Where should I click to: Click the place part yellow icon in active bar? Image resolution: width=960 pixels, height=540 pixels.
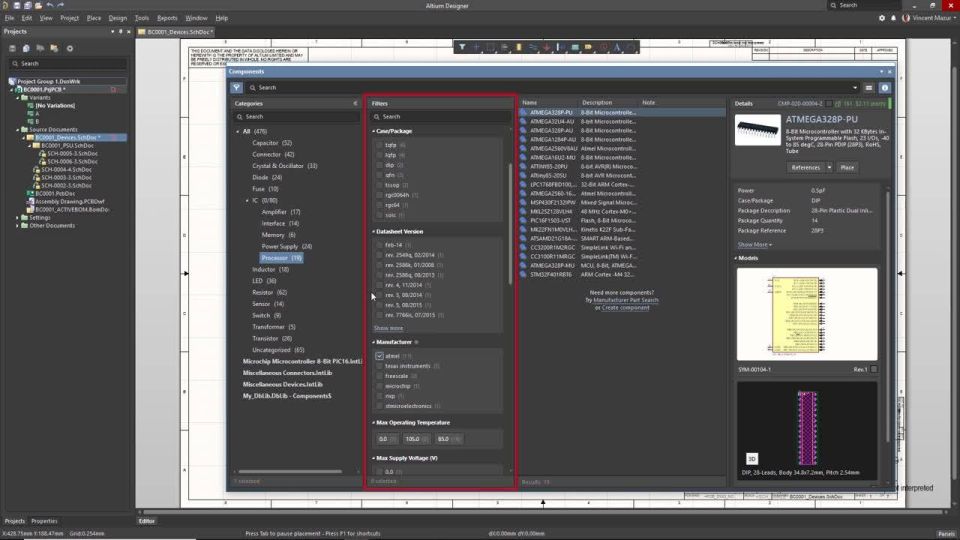point(519,47)
